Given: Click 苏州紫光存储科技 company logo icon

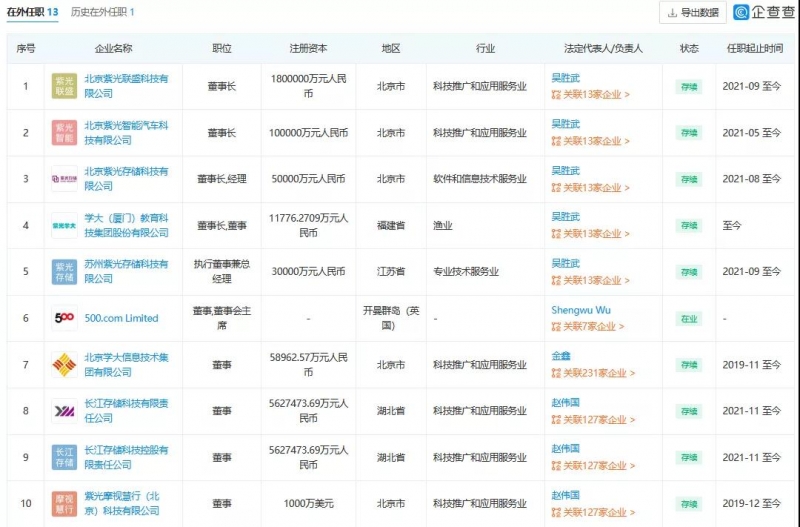Looking at the screenshot, I should tap(64, 271).
